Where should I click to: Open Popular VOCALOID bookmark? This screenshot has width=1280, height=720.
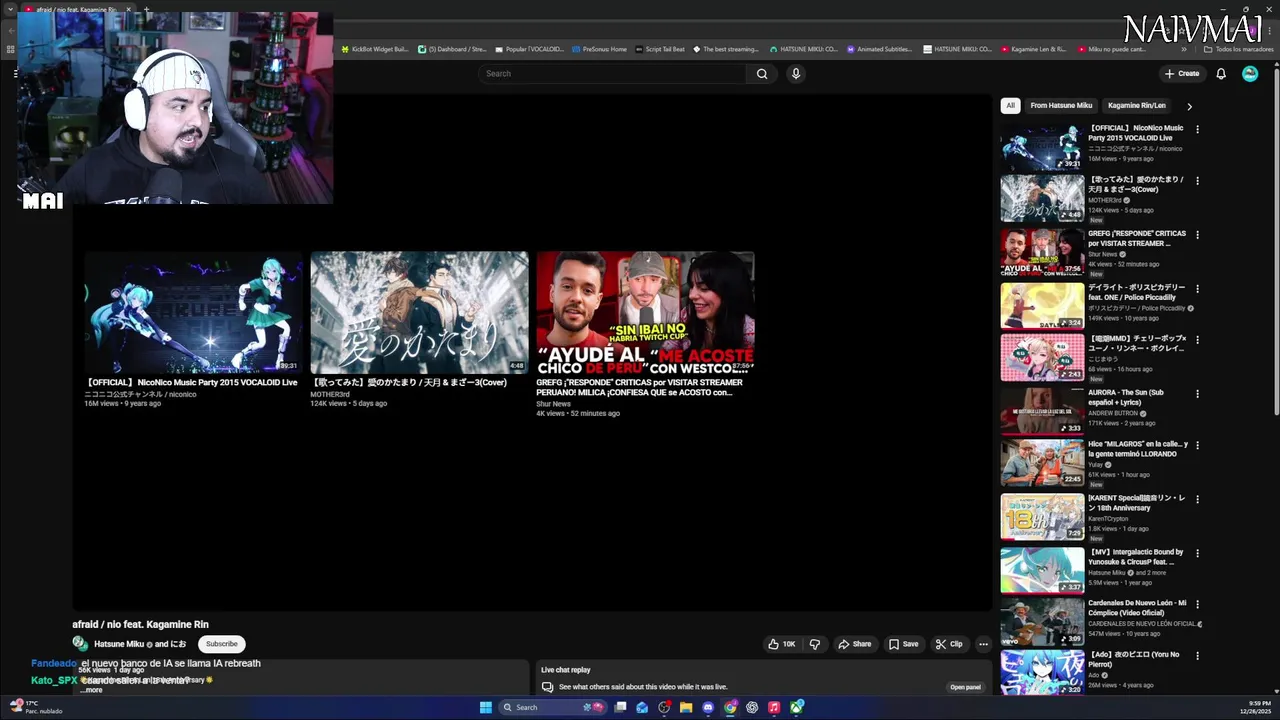pos(530,49)
